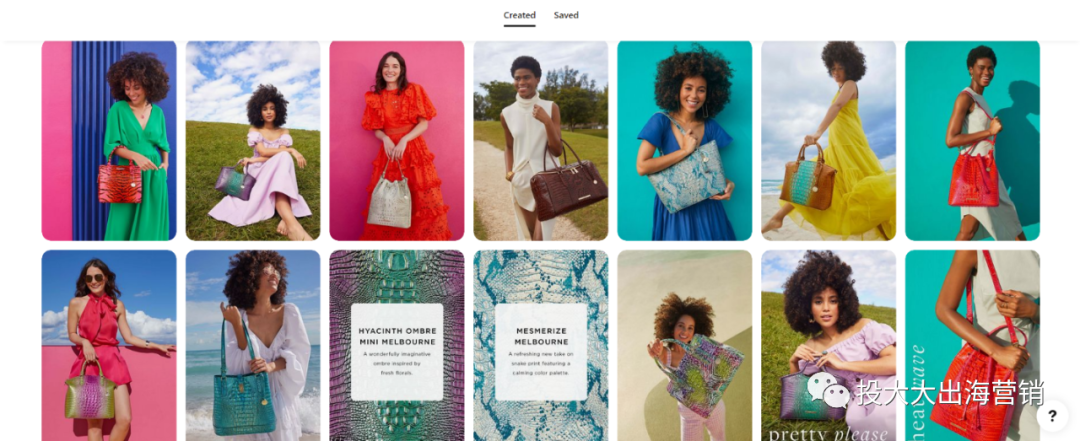
Task: Open pin of woman in white dress with teal tote
Action: point(253,345)
